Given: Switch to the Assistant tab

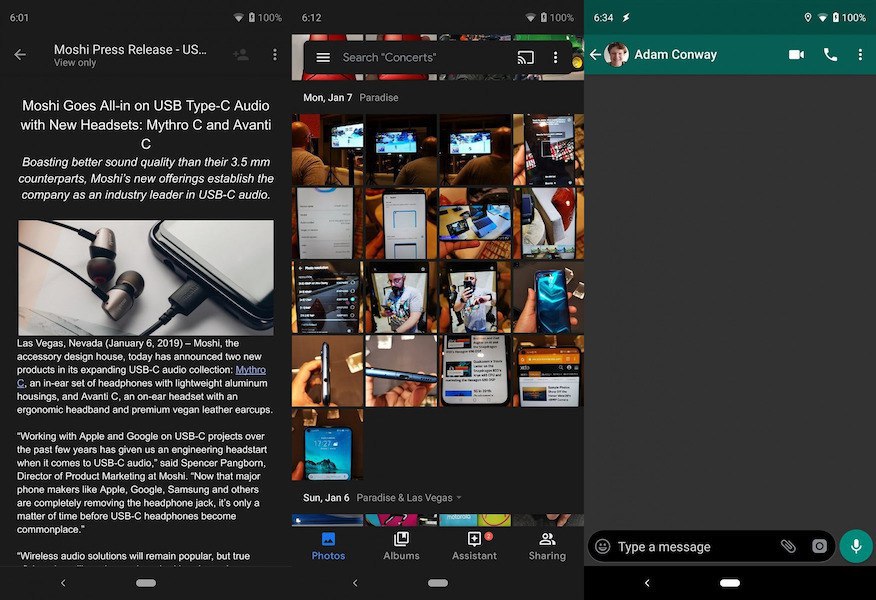Looking at the screenshot, I should point(474,546).
